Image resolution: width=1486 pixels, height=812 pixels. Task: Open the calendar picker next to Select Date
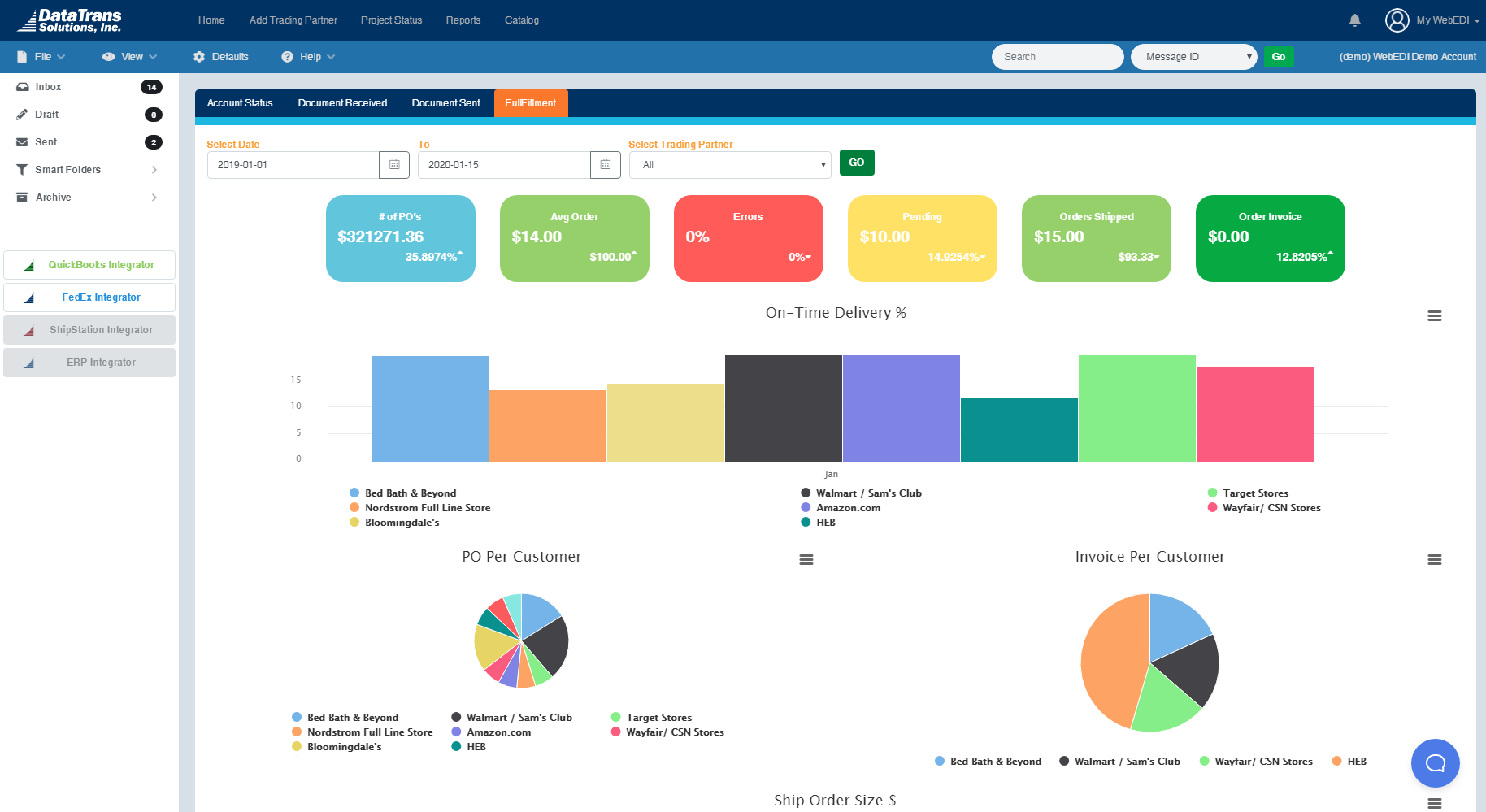click(x=394, y=164)
